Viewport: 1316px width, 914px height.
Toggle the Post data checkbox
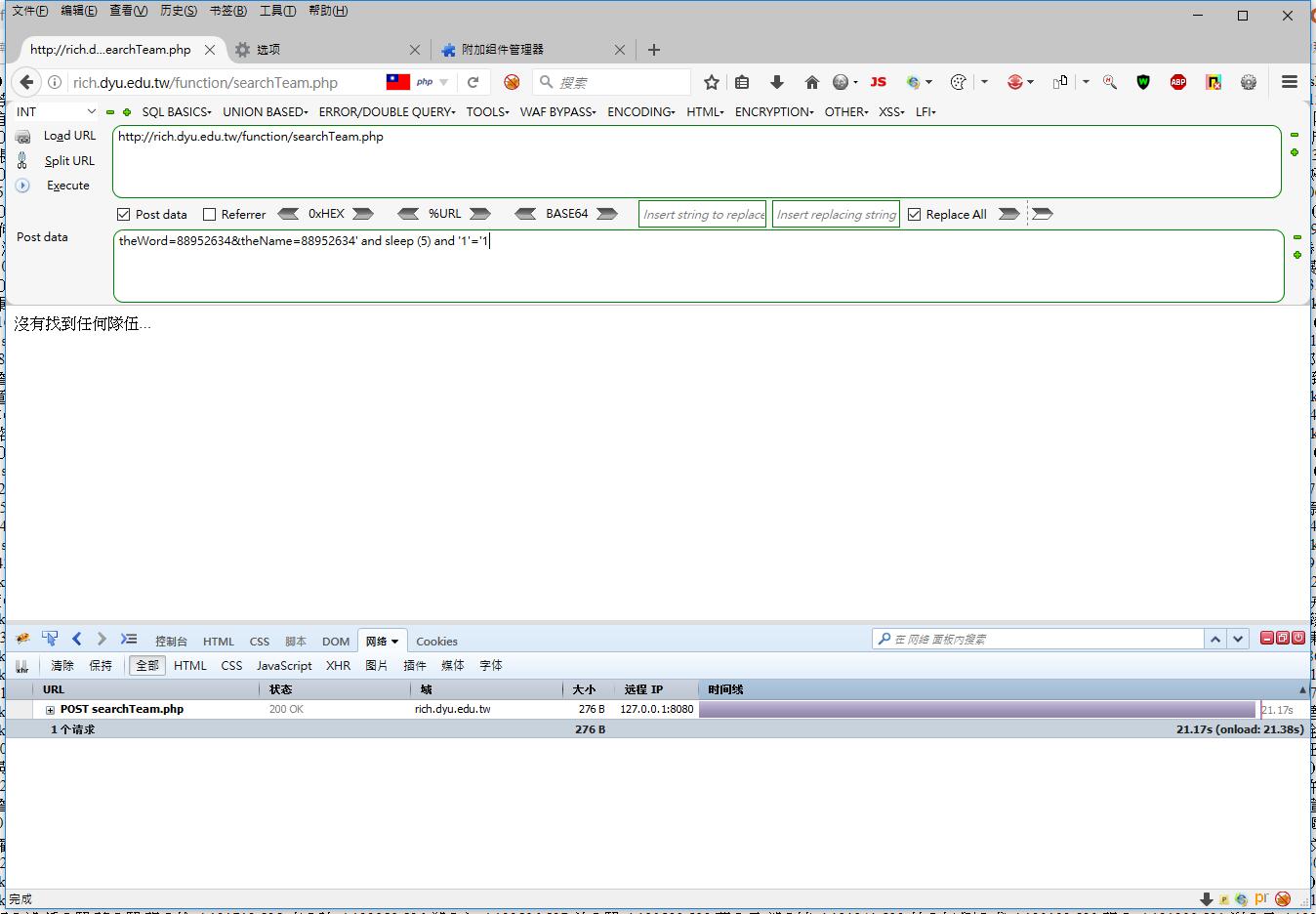pyautogui.click(x=123, y=214)
